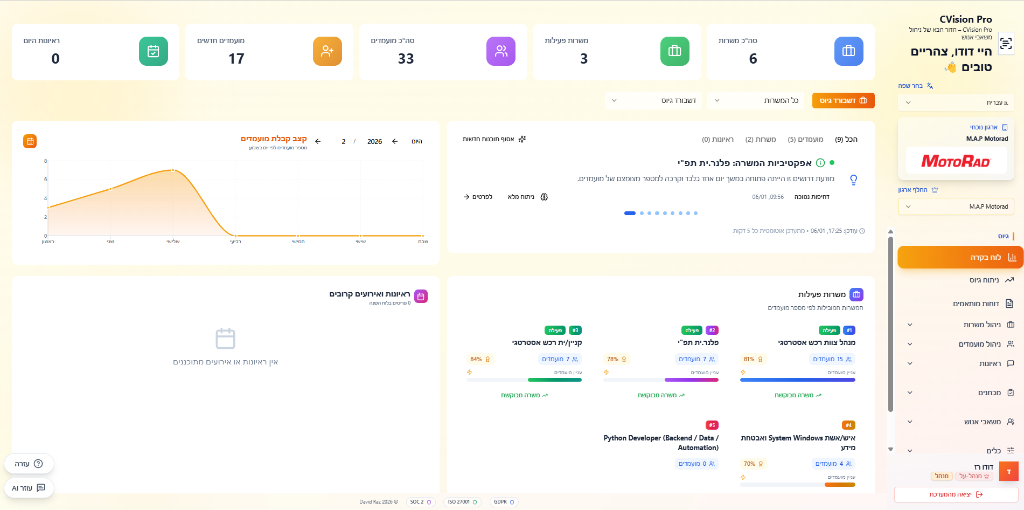Click the month value 2 in date selector
Image resolution: width=1024 pixels, height=510 pixels.
344,141
